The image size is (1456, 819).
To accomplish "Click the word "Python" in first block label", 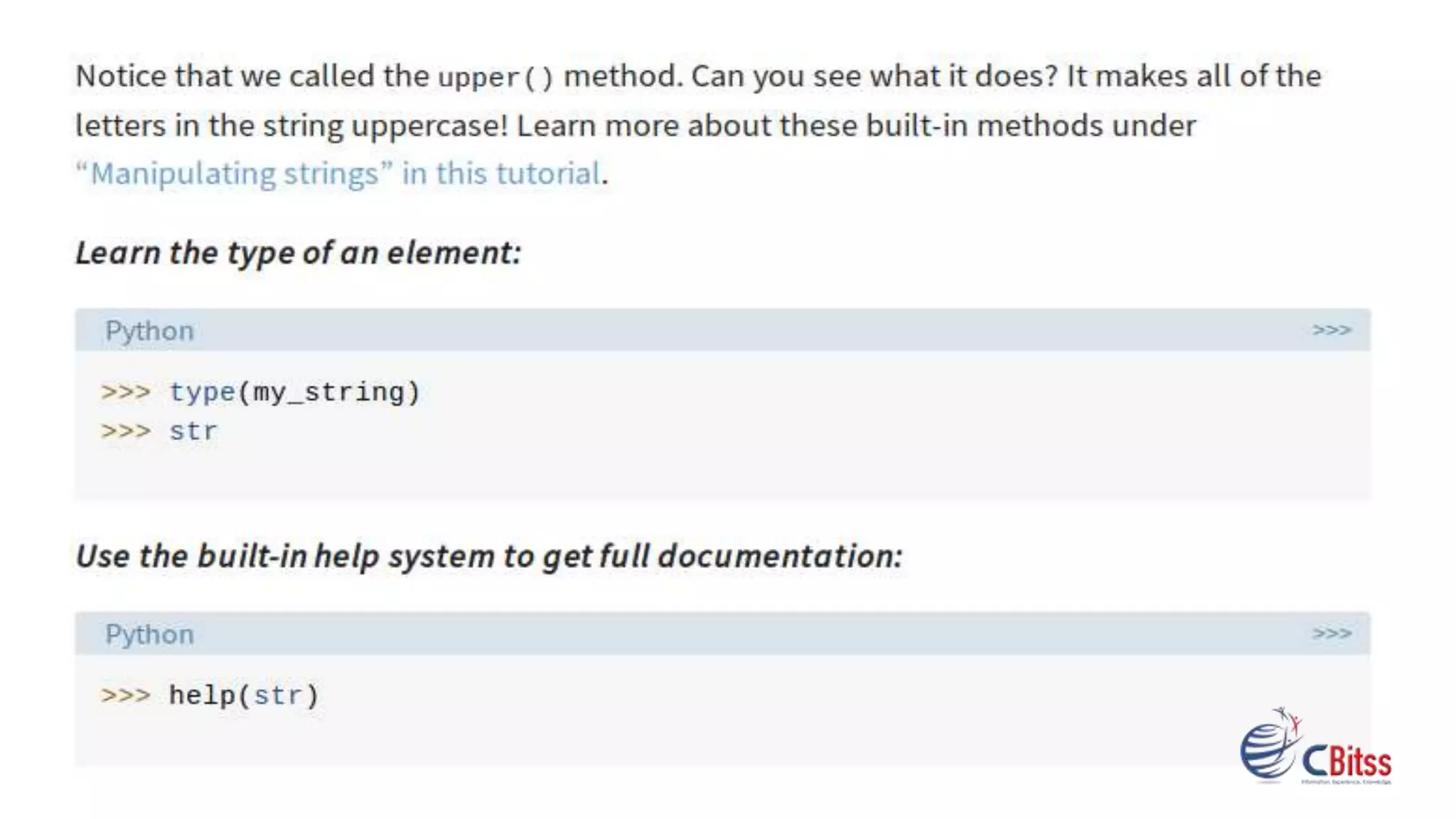I will (149, 331).
